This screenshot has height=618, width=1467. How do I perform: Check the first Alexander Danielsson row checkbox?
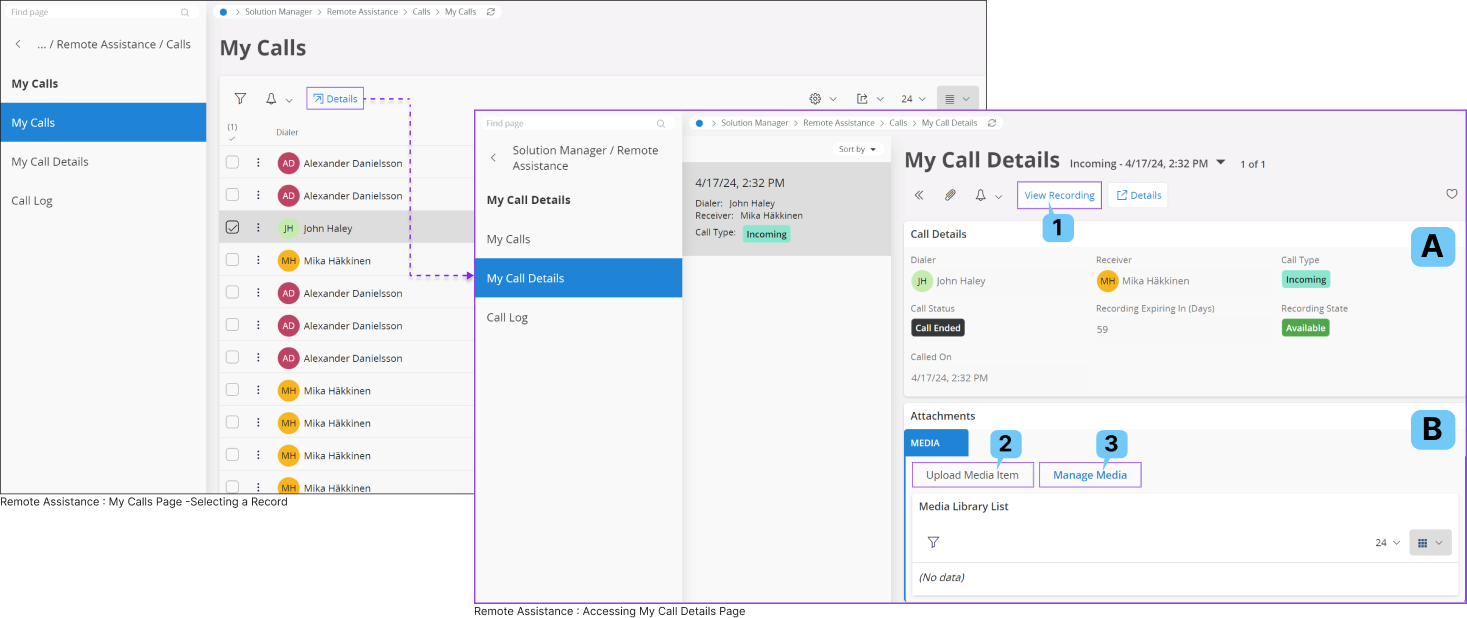(232, 162)
